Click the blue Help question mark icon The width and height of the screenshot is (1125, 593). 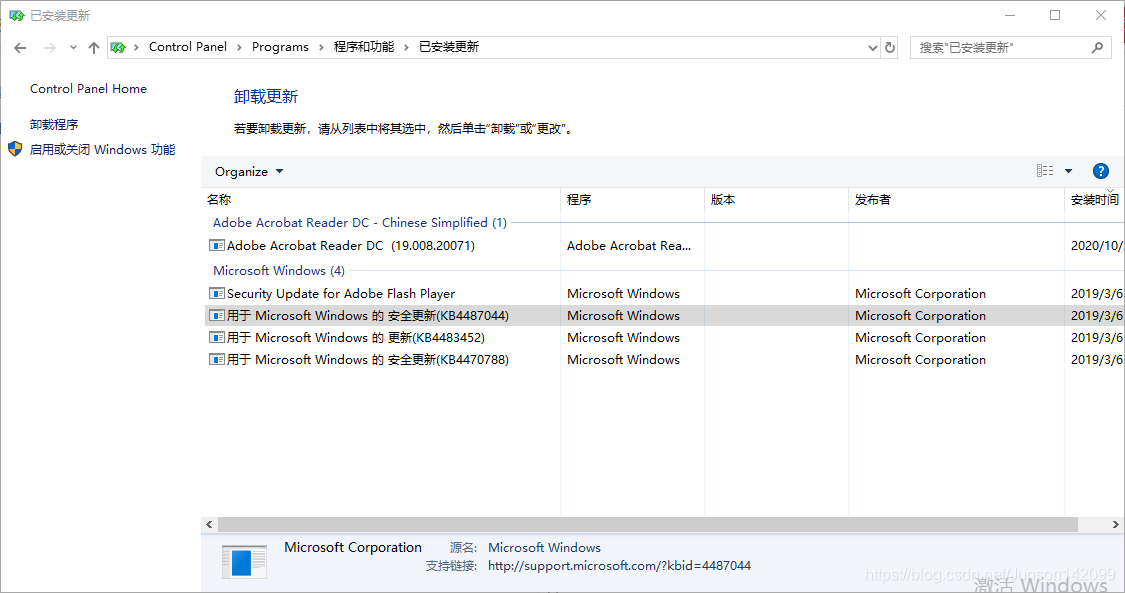pyautogui.click(x=1101, y=171)
